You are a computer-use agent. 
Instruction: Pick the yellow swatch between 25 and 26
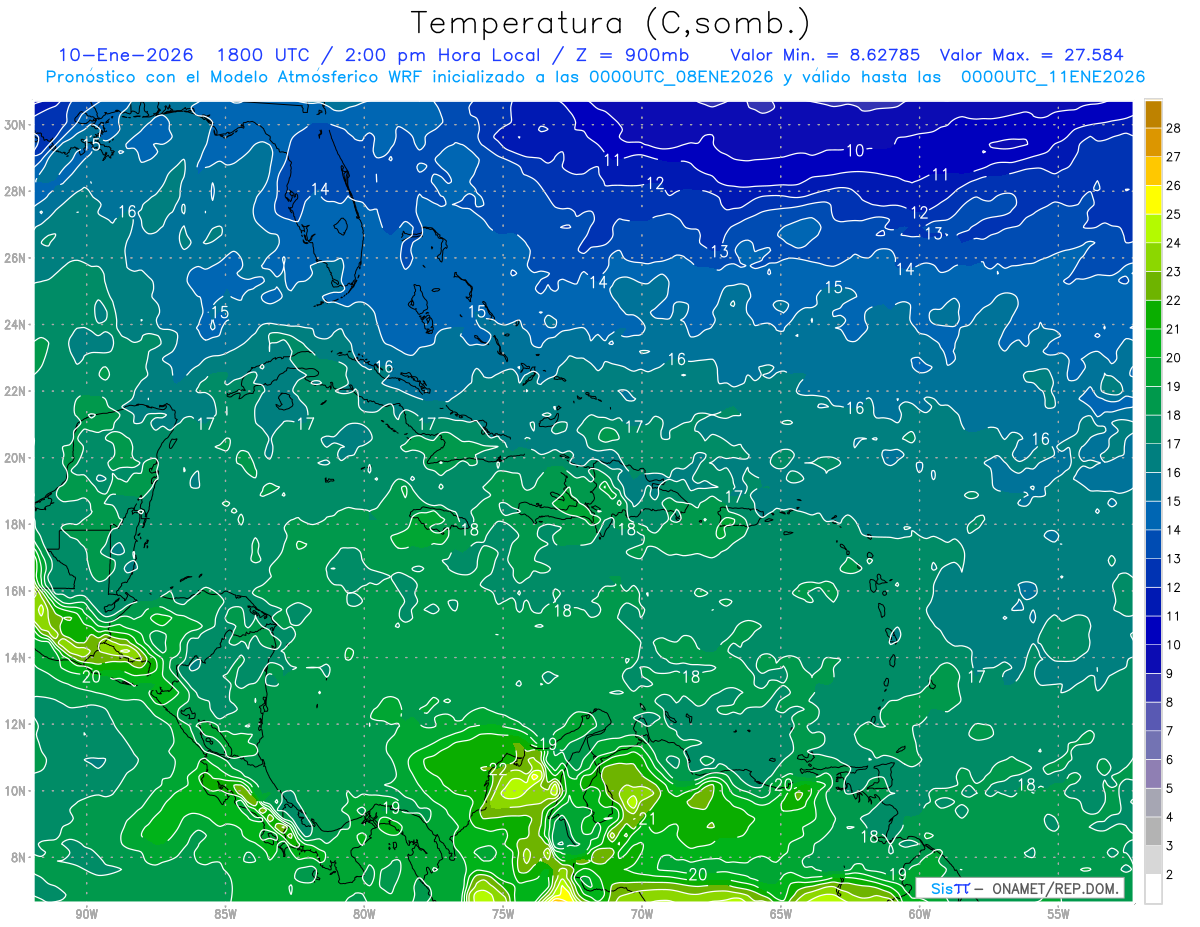tap(1153, 199)
